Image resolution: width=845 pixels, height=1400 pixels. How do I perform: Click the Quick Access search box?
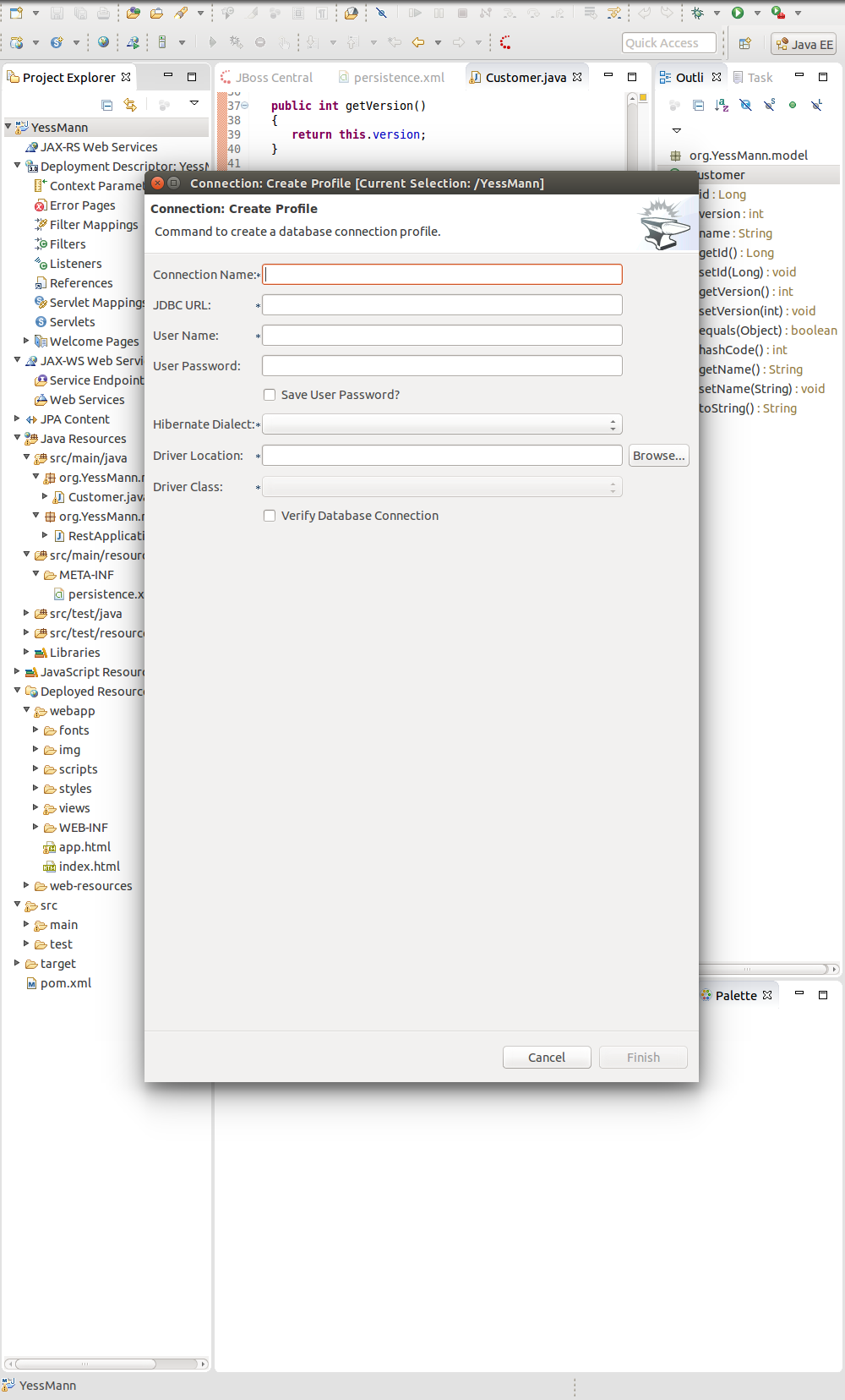[669, 43]
